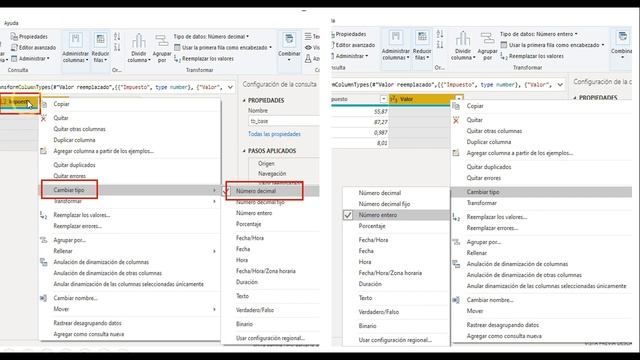Click the Nombre field containing tb_base
Screen dimensions: 640x360
click(x=284, y=121)
